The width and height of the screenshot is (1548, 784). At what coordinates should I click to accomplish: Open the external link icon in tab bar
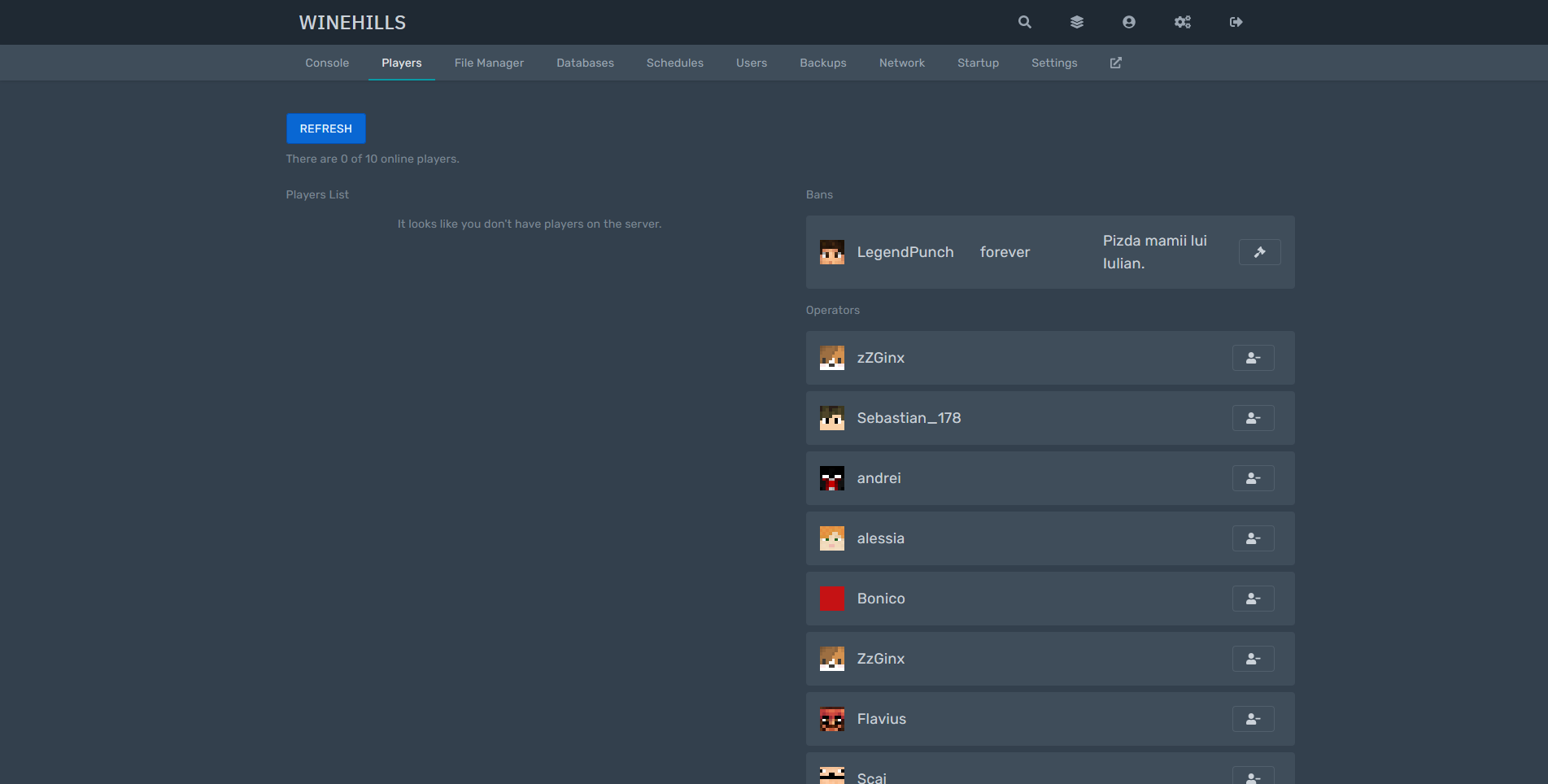pyautogui.click(x=1115, y=63)
